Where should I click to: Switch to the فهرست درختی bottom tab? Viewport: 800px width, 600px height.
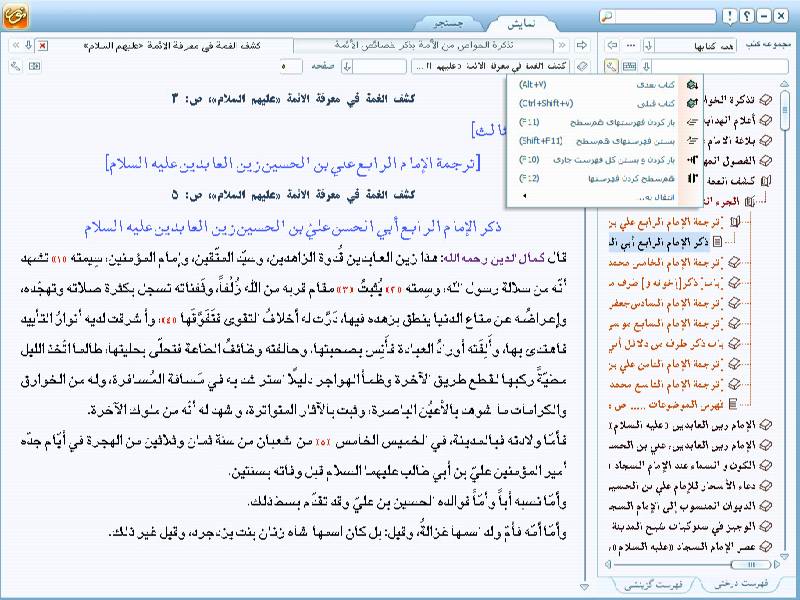pos(743,583)
